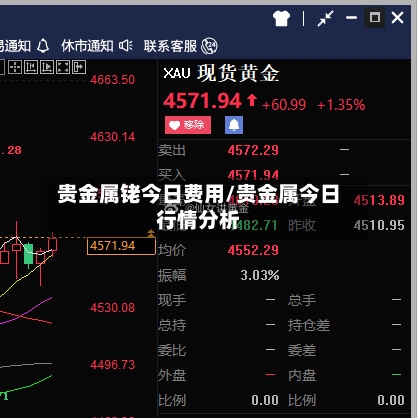The image size is (417, 418).
Task: Click the 4513.89 value in the quote panel
Action: (379, 200)
